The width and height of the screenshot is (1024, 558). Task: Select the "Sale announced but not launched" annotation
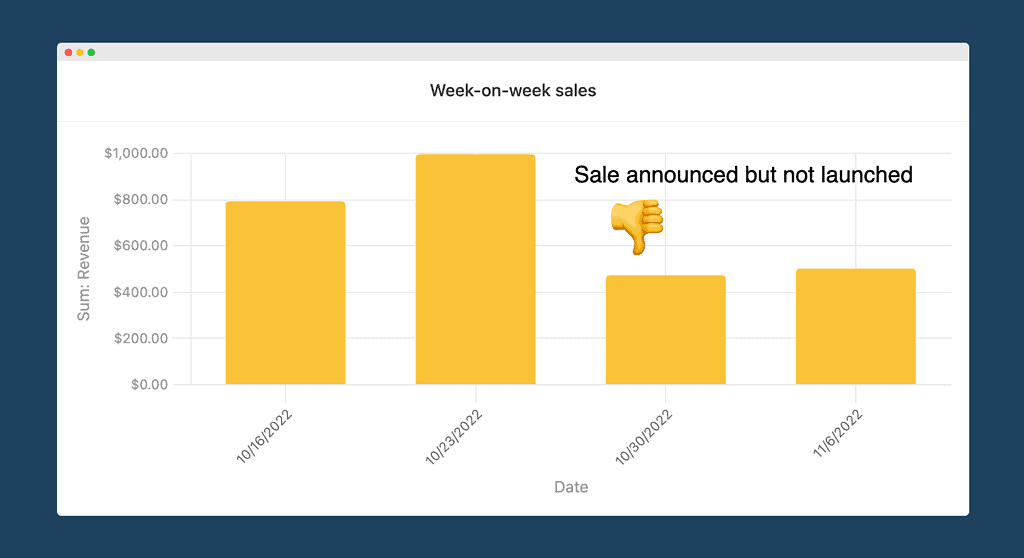coord(743,175)
